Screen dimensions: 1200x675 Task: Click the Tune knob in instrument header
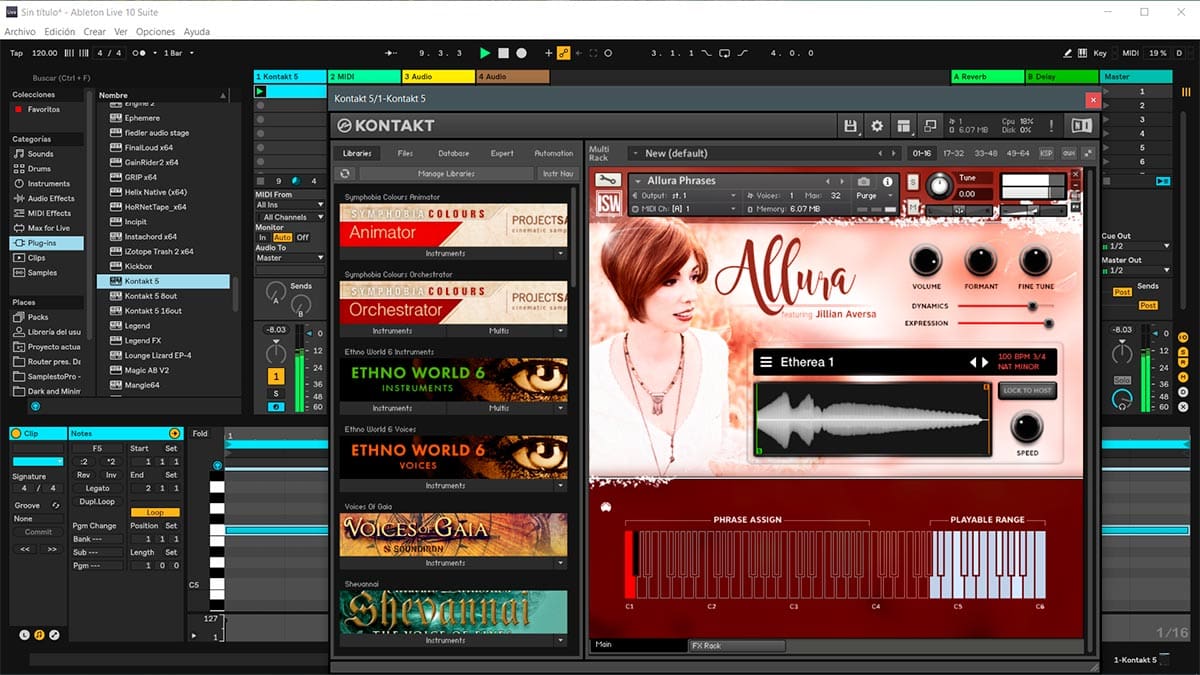click(x=939, y=185)
